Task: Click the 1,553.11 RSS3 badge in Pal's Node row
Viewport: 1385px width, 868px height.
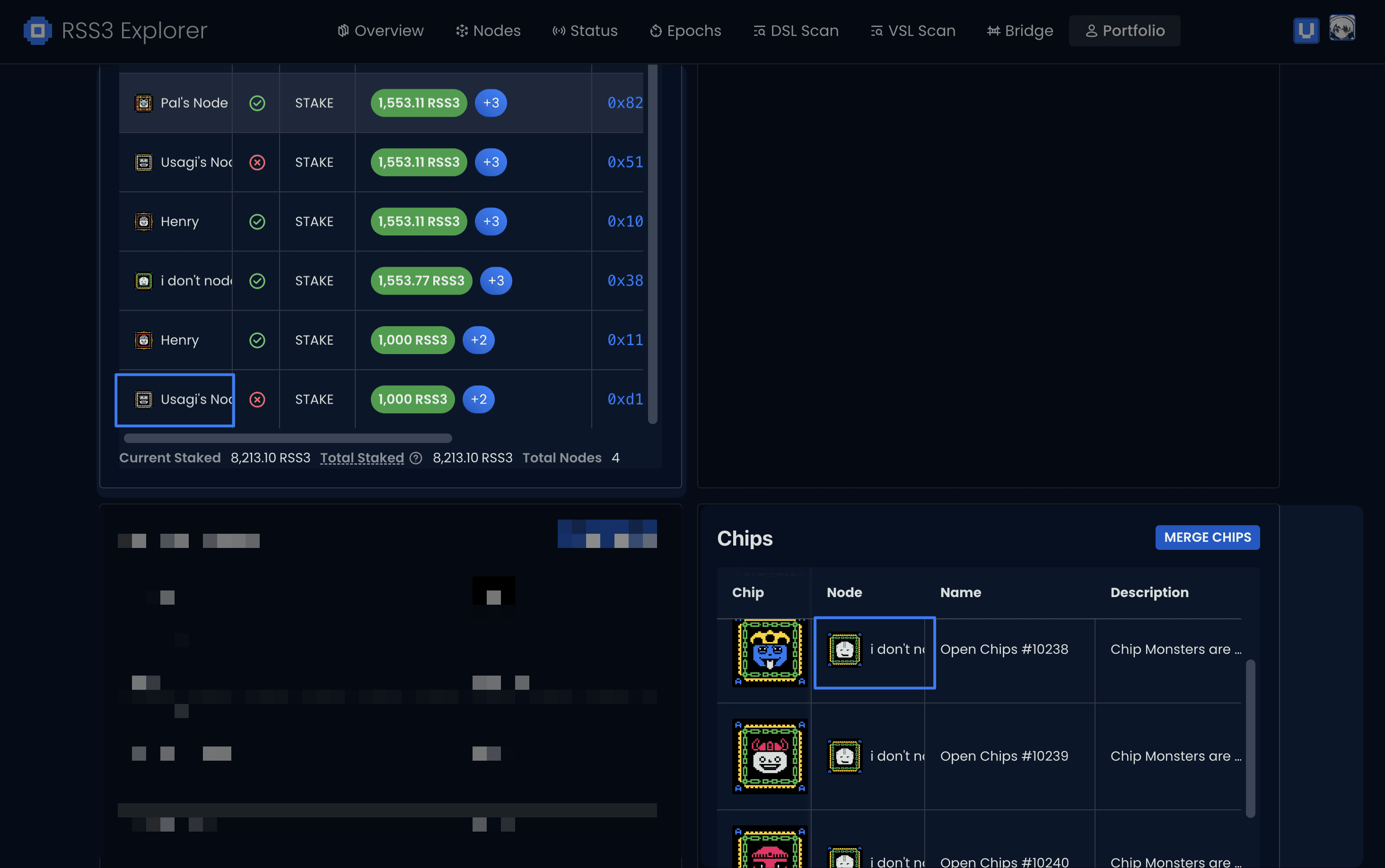Action: pos(419,103)
